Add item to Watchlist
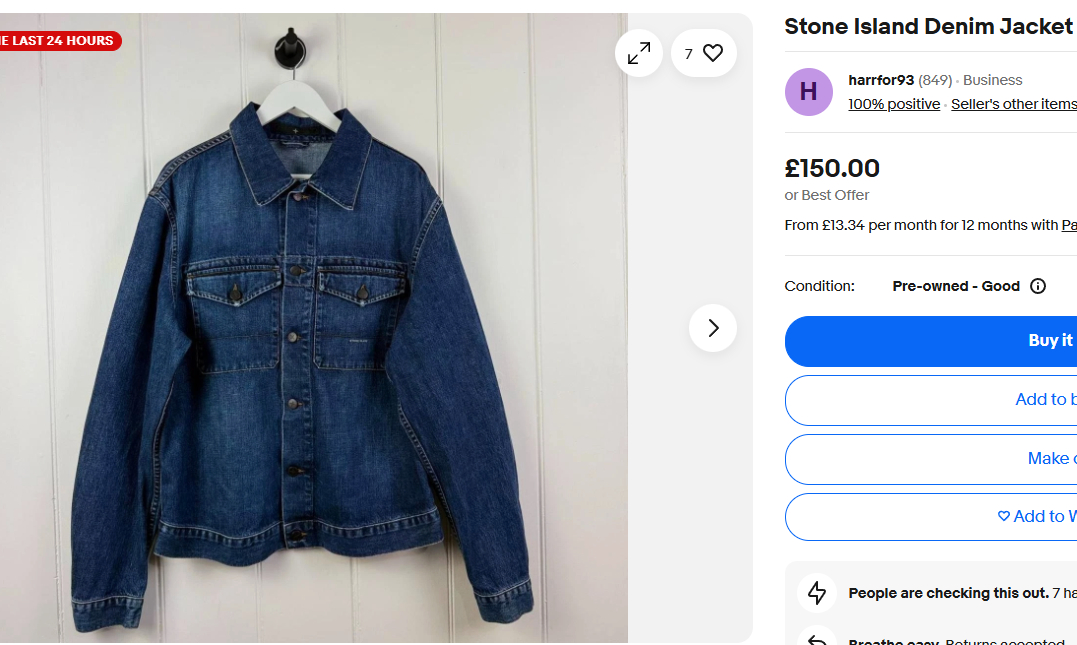 click(x=1035, y=516)
